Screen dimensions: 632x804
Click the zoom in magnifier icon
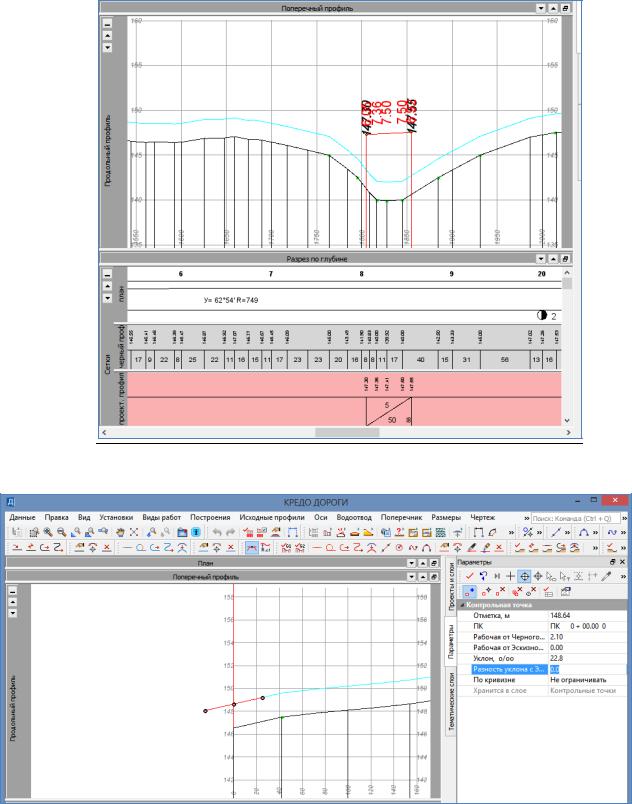(48, 532)
